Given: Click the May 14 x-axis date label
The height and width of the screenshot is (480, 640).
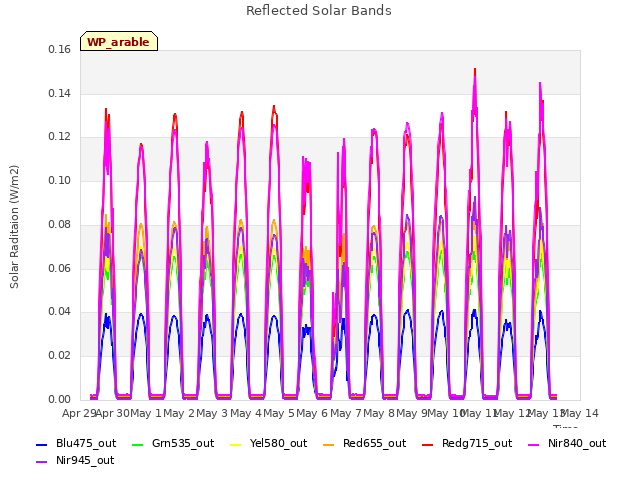Looking at the screenshot, I should pos(580,413).
